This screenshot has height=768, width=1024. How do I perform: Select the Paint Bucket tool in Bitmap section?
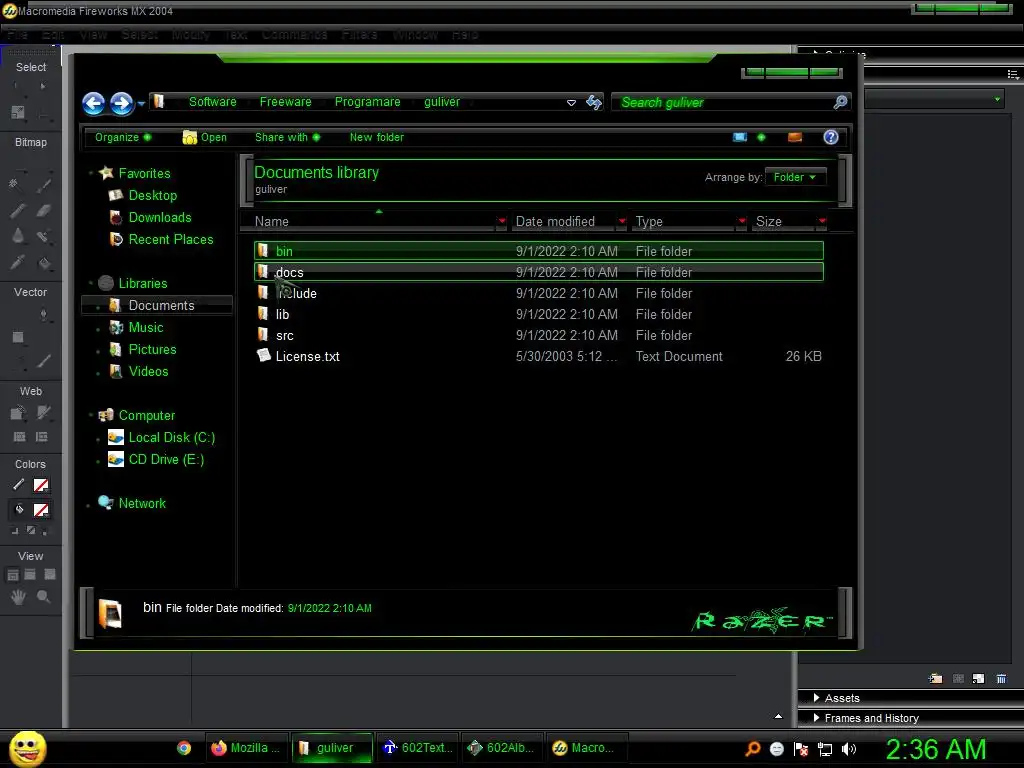[44, 263]
